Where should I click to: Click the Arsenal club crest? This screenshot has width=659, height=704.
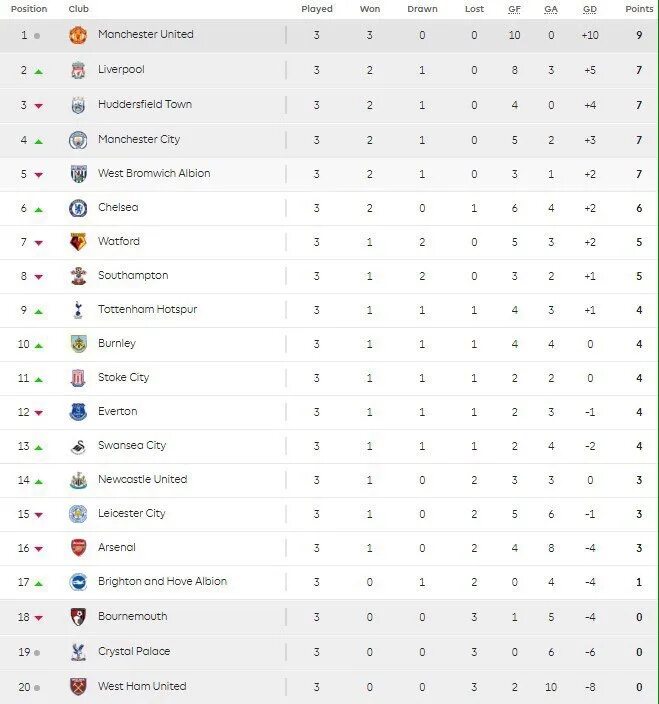(78, 548)
